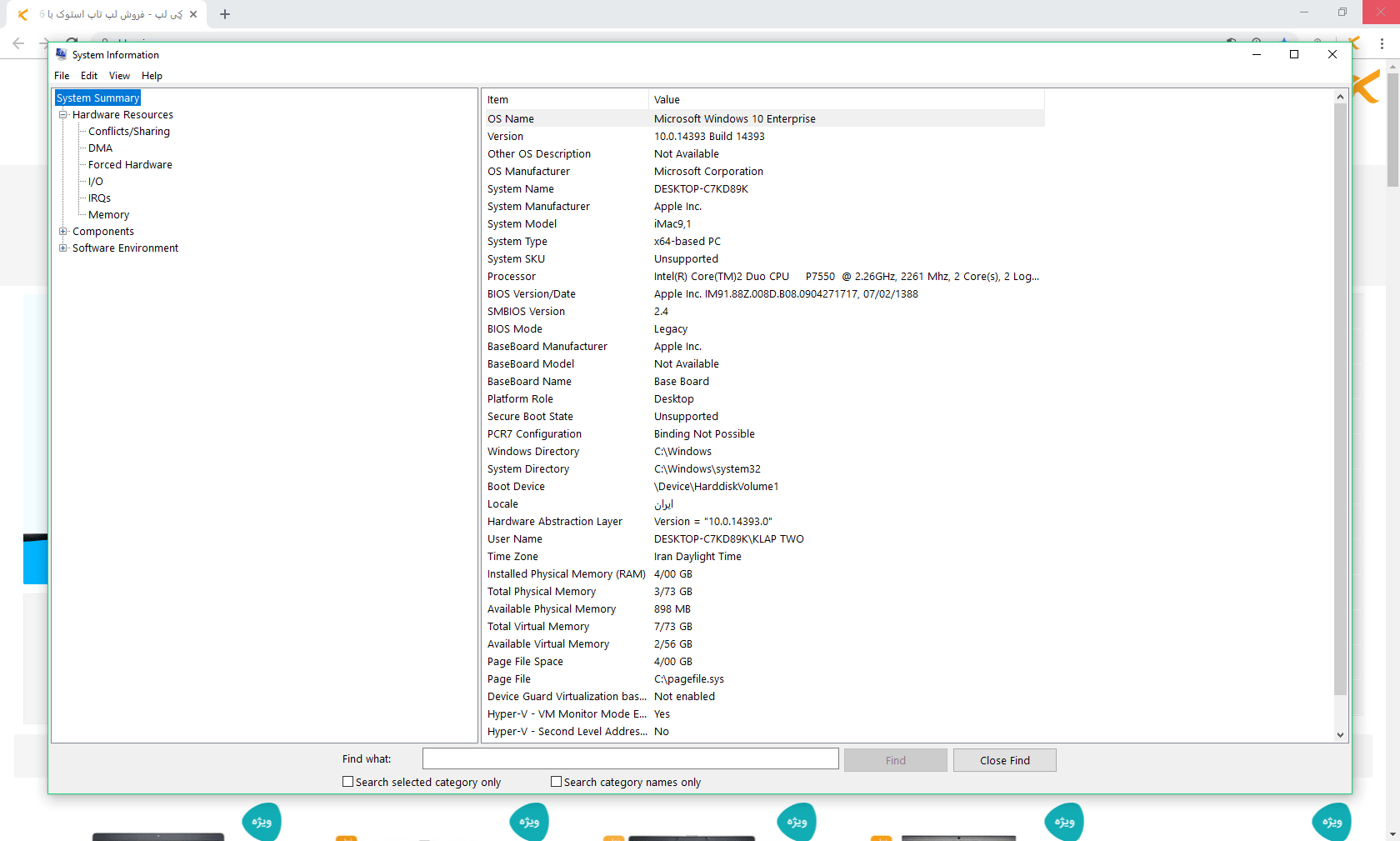Select I/O tree item
The width and height of the screenshot is (1400, 841).
[96, 182]
